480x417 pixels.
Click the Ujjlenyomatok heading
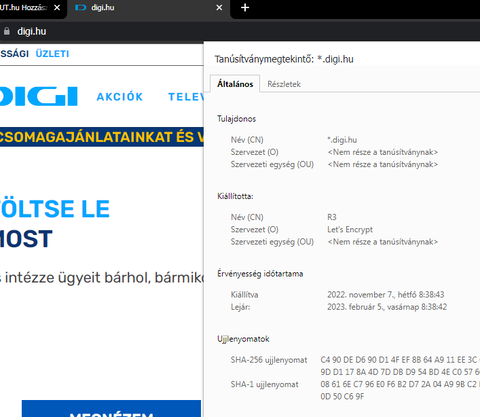243,339
